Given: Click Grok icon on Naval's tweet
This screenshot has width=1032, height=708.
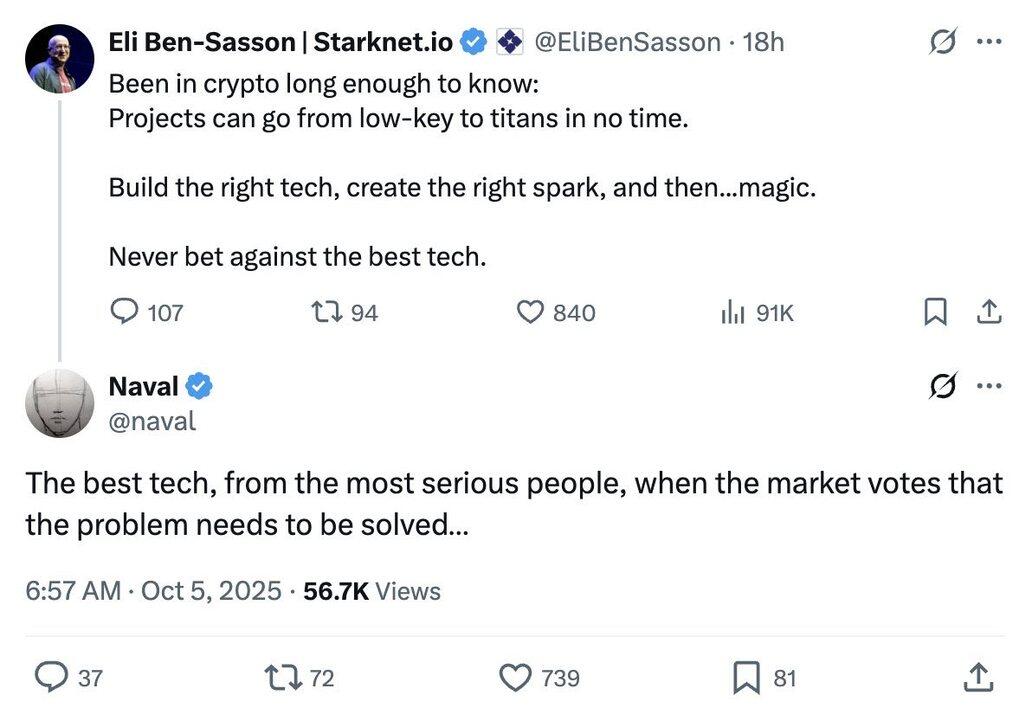Looking at the screenshot, I should (x=941, y=385).
